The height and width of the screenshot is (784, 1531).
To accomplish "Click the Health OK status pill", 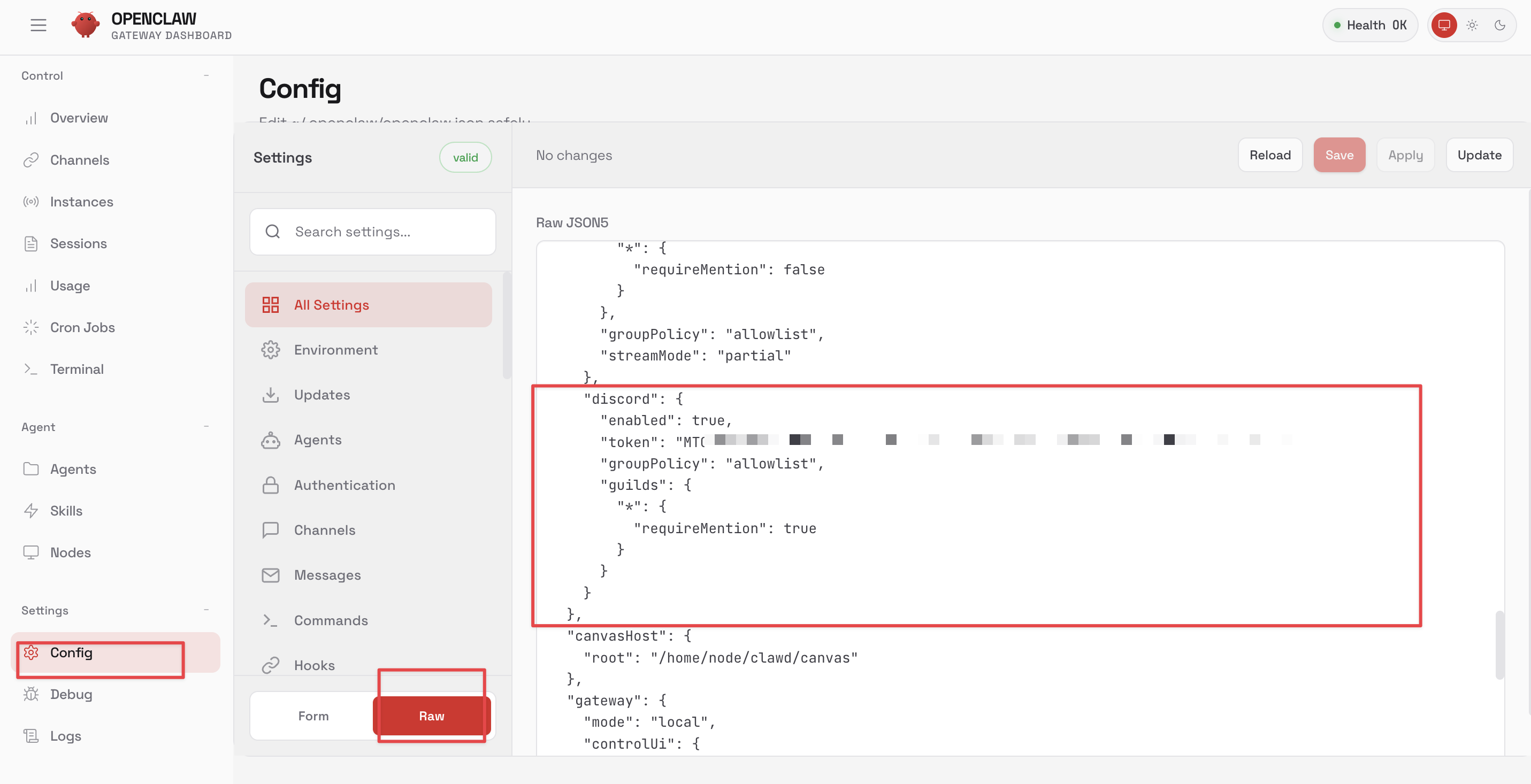I will tap(1370, 25).
